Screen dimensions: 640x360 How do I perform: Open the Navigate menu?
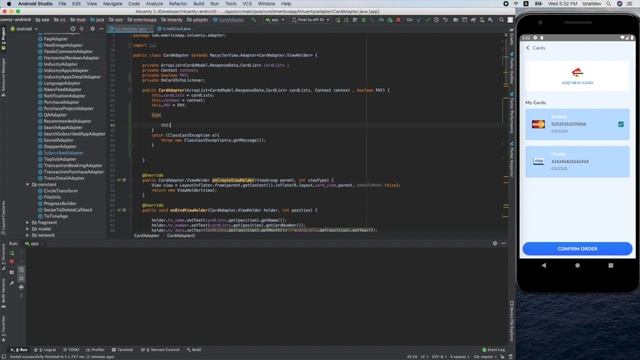tap(112, 4)
